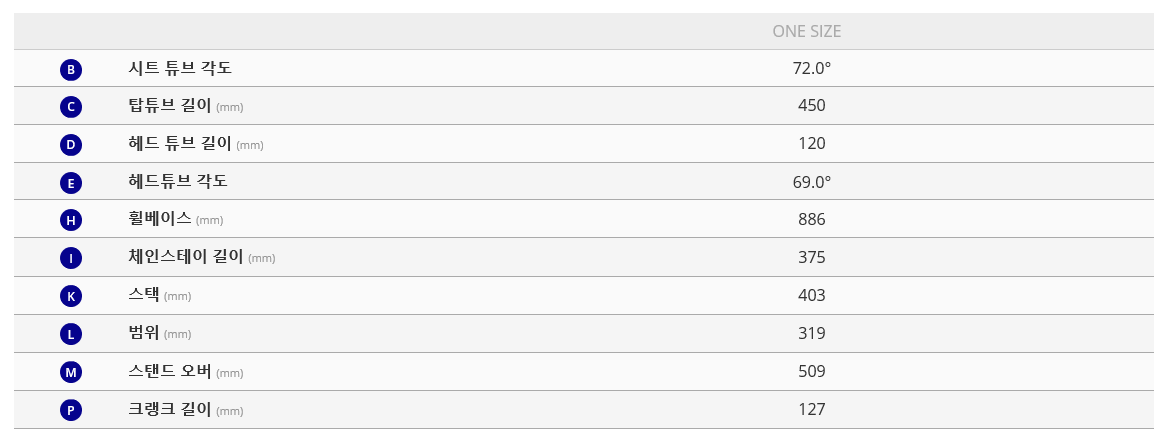This screenshot has width=1163, height=440.
Task: Click the 72.0° seat tube angle value
Action: click(x=811, y=69)
